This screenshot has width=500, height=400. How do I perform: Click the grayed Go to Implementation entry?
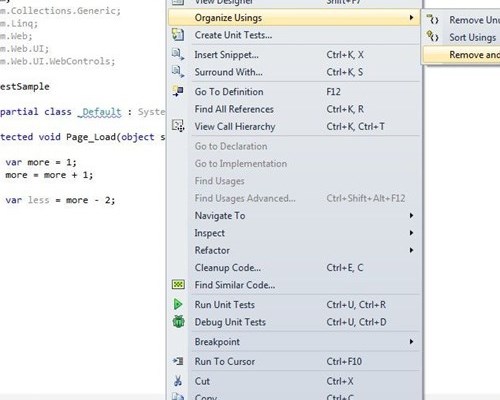pos(294,163)
